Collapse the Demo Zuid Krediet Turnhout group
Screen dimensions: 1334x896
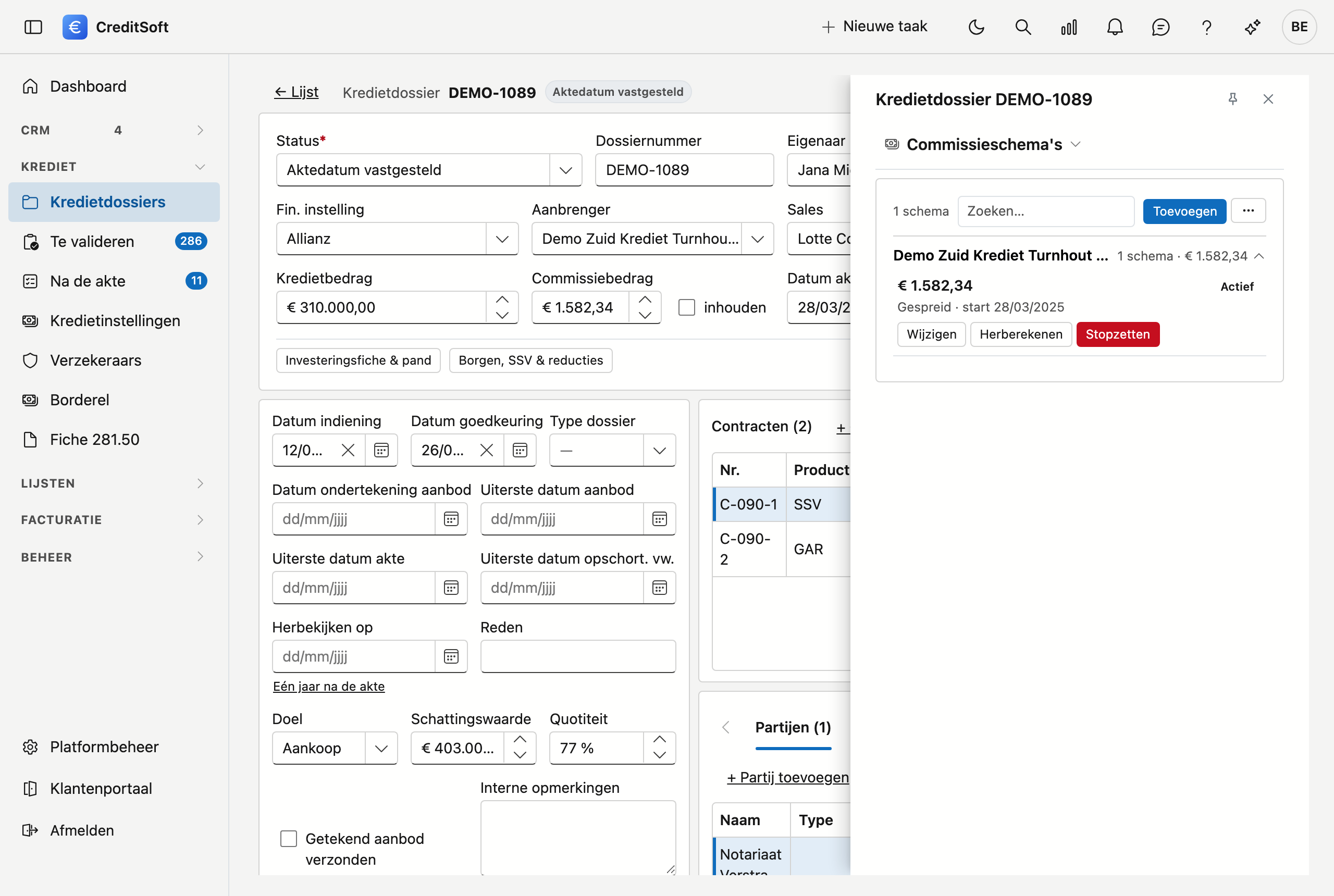1259,256
